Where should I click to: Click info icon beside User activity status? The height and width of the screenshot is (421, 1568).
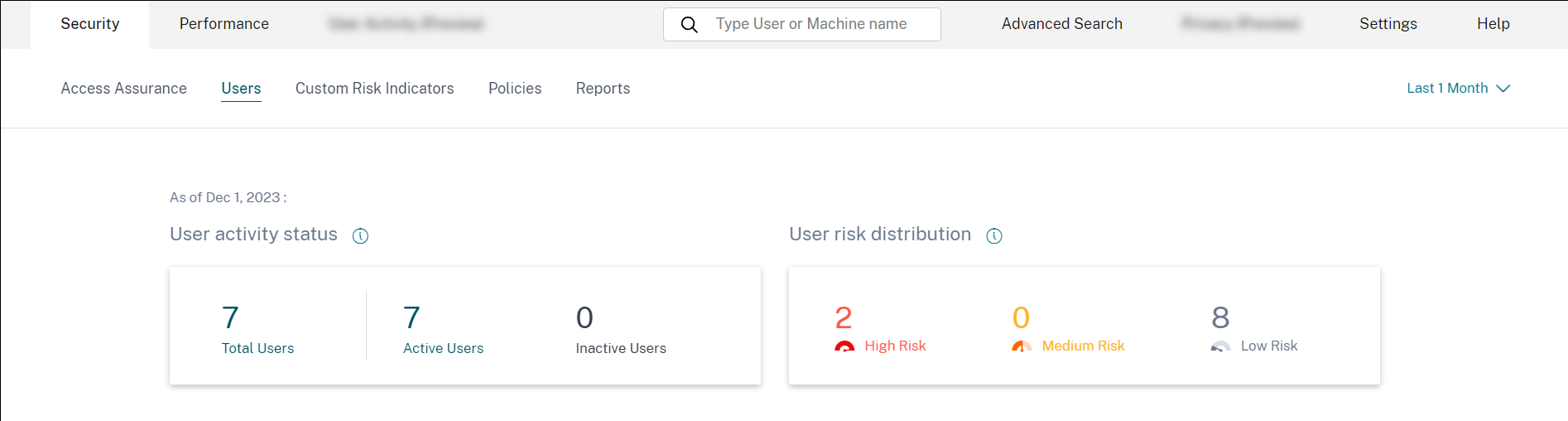tap(360, 236)
